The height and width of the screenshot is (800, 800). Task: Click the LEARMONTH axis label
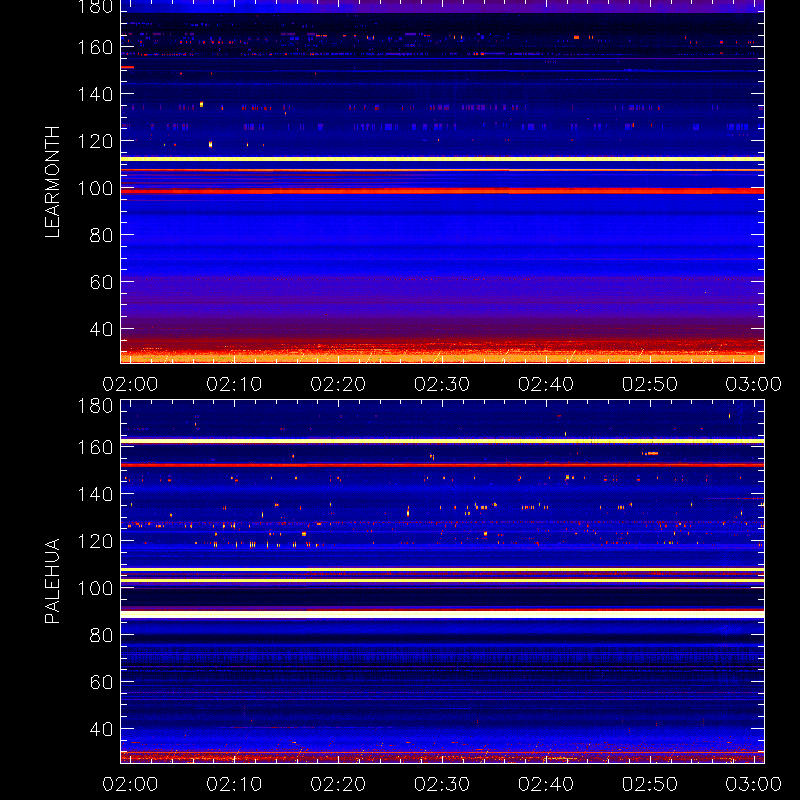52,182
